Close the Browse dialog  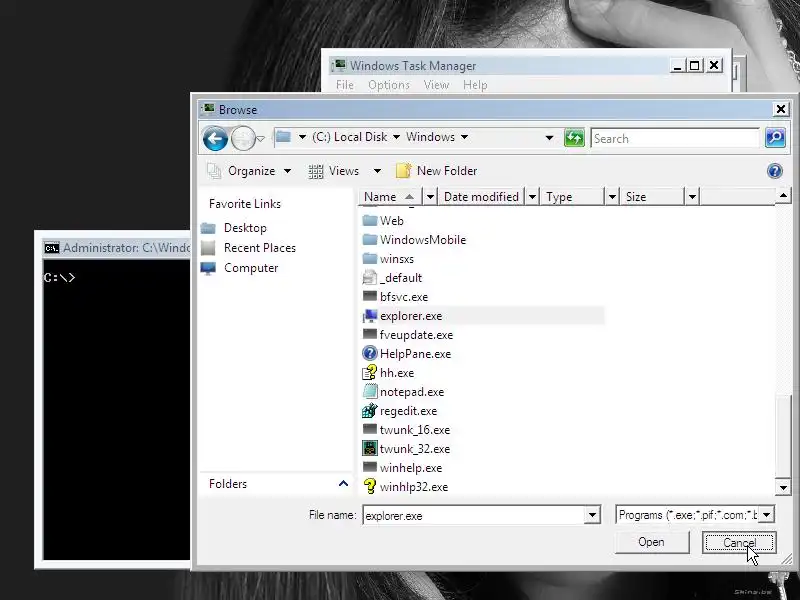tap(781, 109)
